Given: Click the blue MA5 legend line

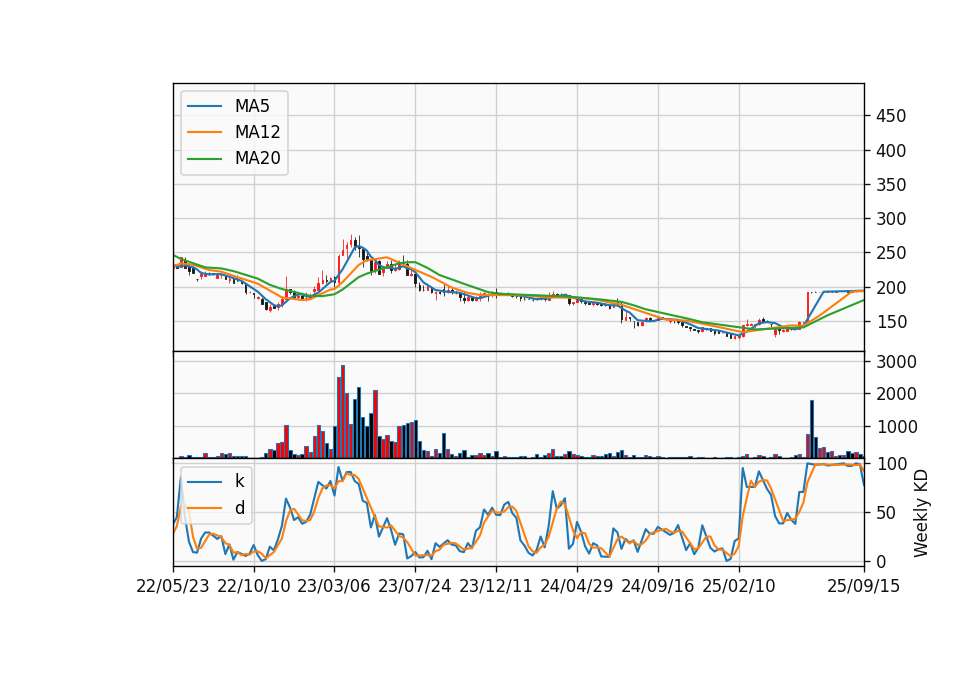Looking at the screenshot, I should click(204, 106).
